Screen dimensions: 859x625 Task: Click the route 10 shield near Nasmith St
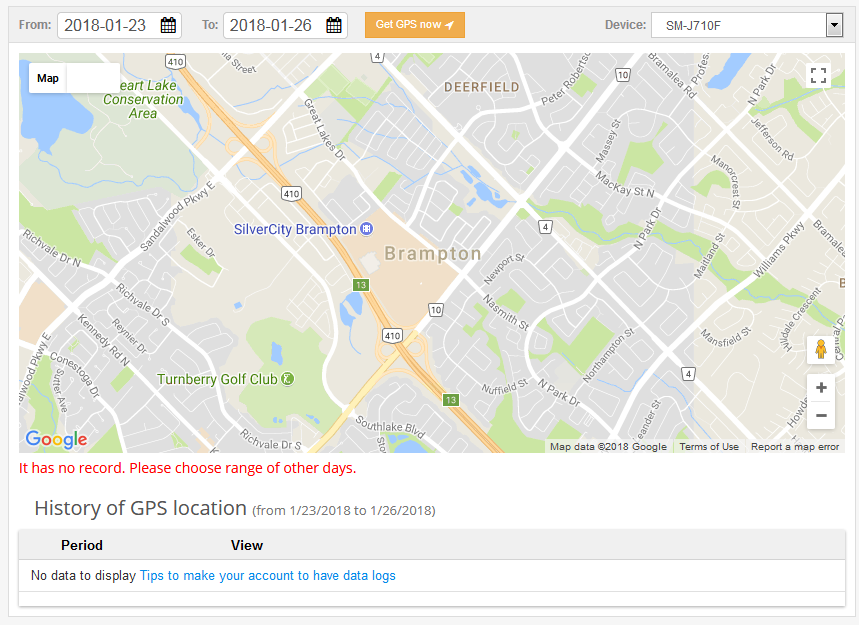coord(436,310)
